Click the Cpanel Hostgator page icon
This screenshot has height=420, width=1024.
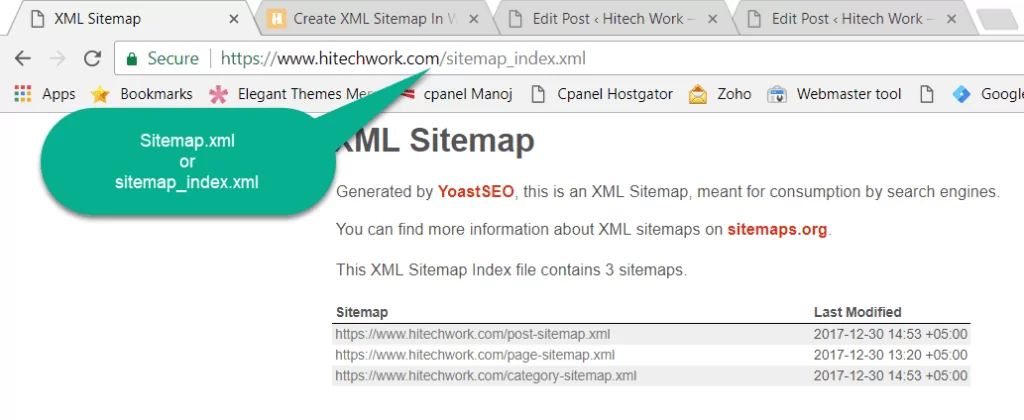(x=537, y=95)
